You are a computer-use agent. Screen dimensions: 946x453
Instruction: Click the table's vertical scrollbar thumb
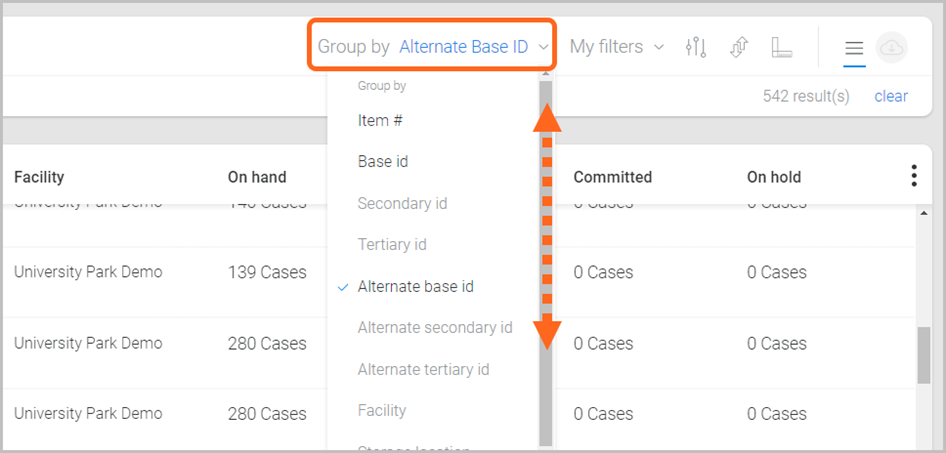(923, 355)
